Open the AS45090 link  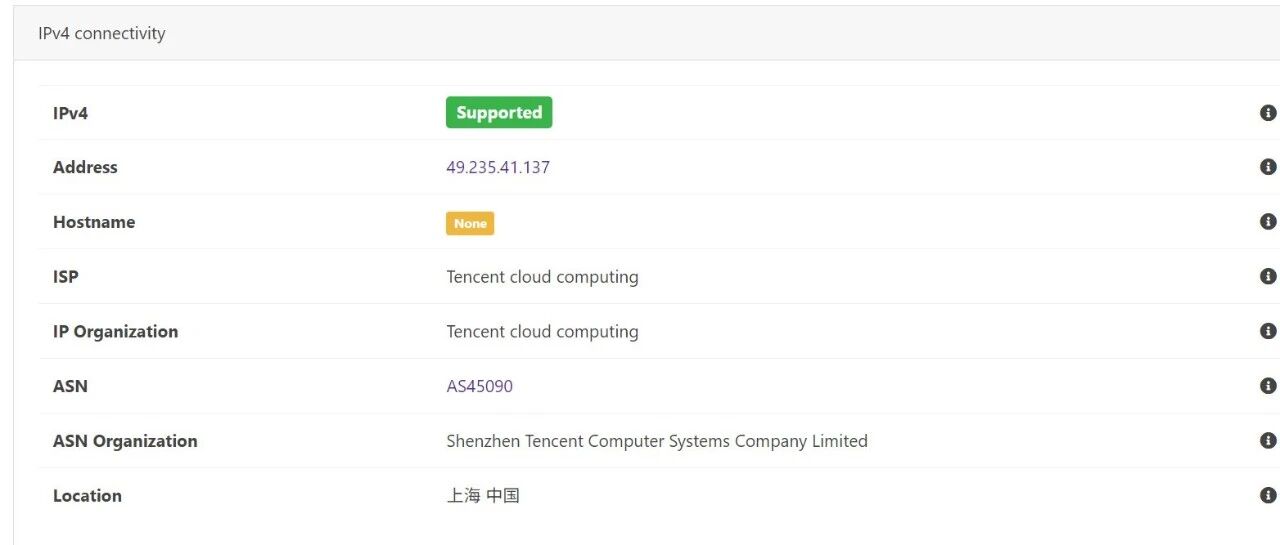(480, 386)
